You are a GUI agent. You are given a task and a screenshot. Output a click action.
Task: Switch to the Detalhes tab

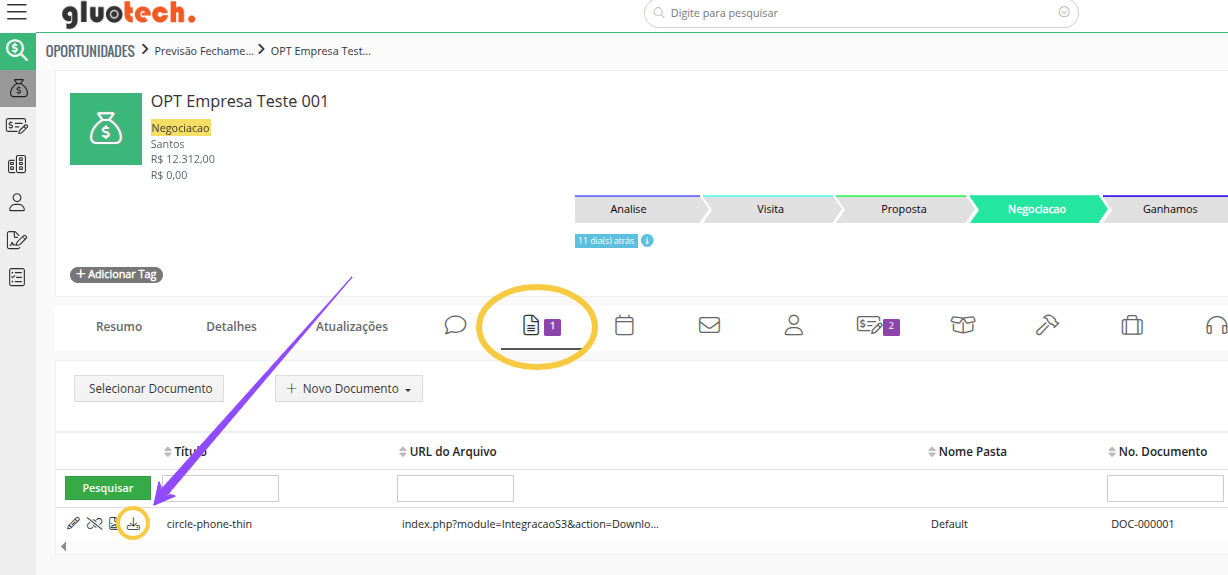(231, 326)
